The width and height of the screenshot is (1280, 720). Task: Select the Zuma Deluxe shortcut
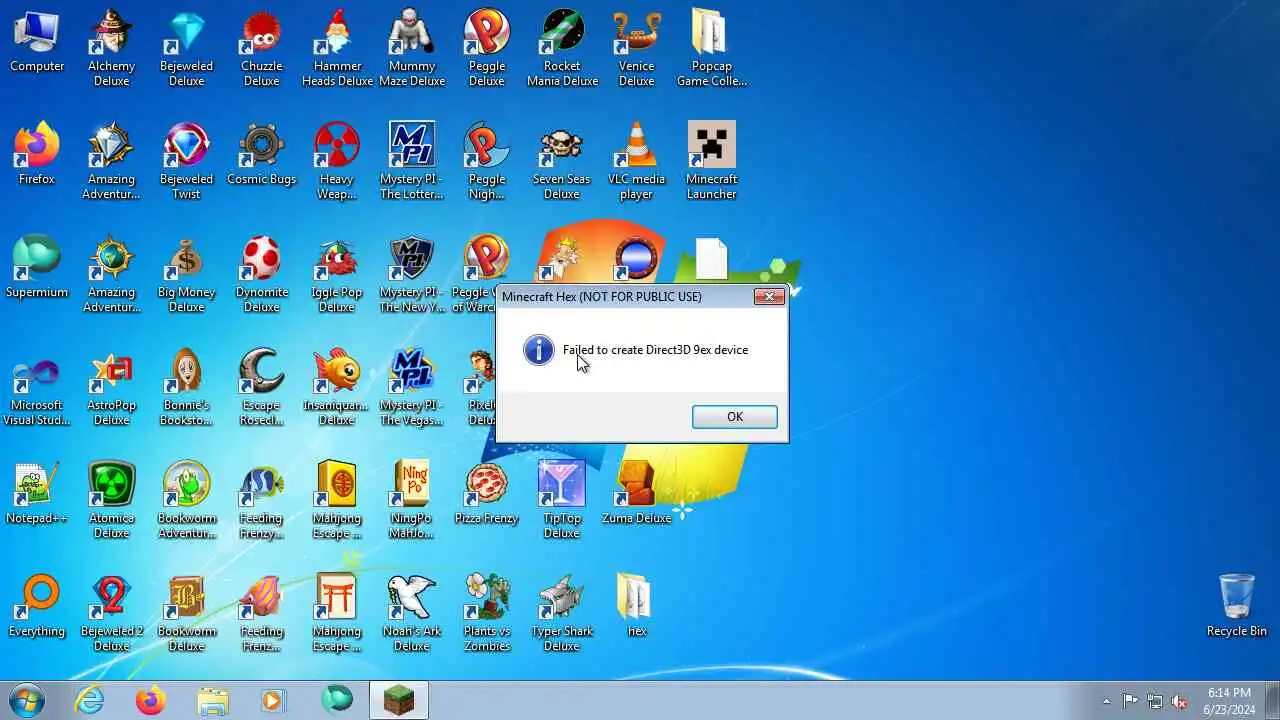[x=637, y=494]
